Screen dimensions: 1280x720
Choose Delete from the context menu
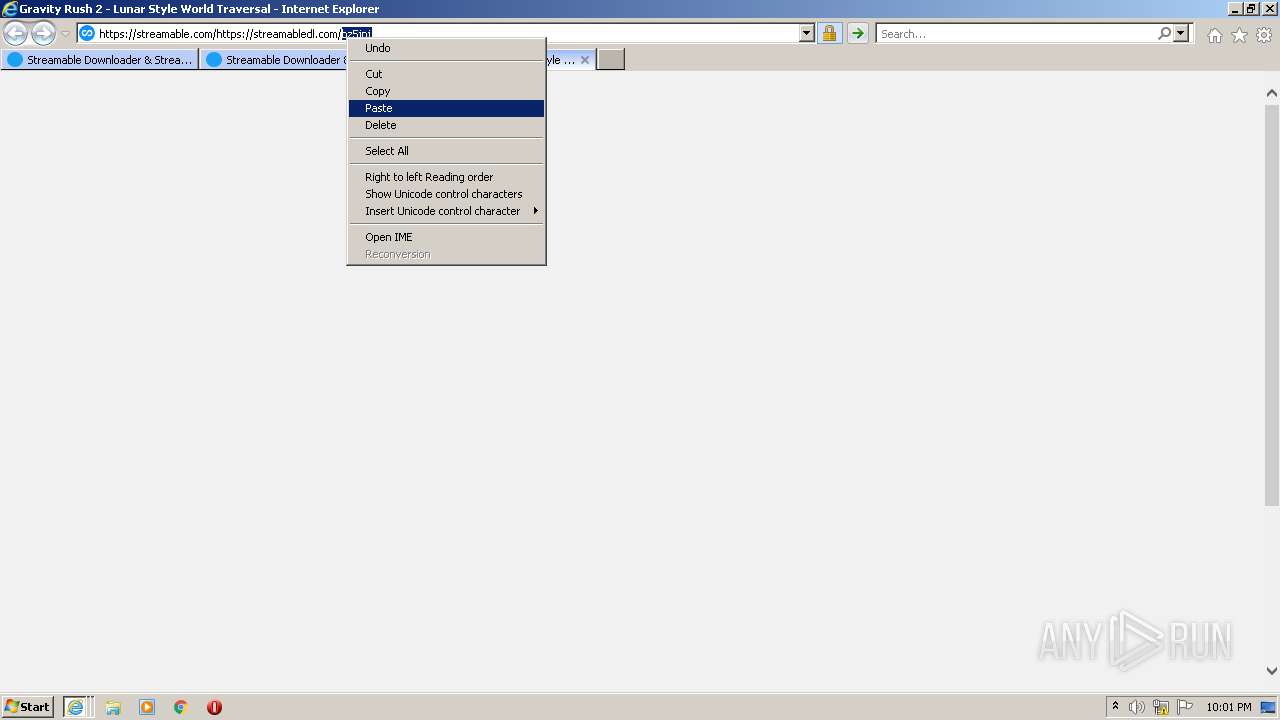point(446,125)
